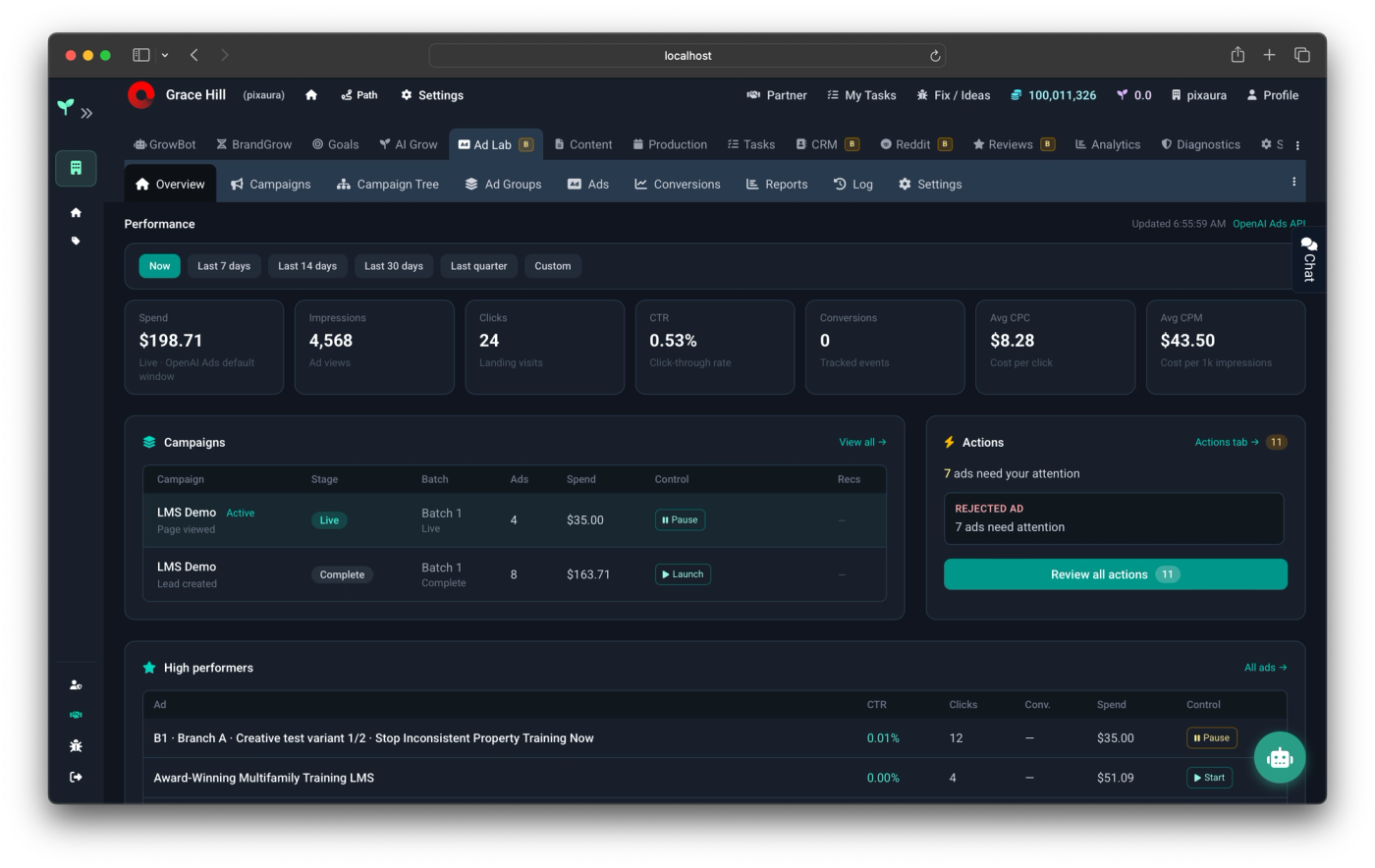The image size is (1375, 868).
Task: Switch to the Analytics tab
Action: point(1108,144)
